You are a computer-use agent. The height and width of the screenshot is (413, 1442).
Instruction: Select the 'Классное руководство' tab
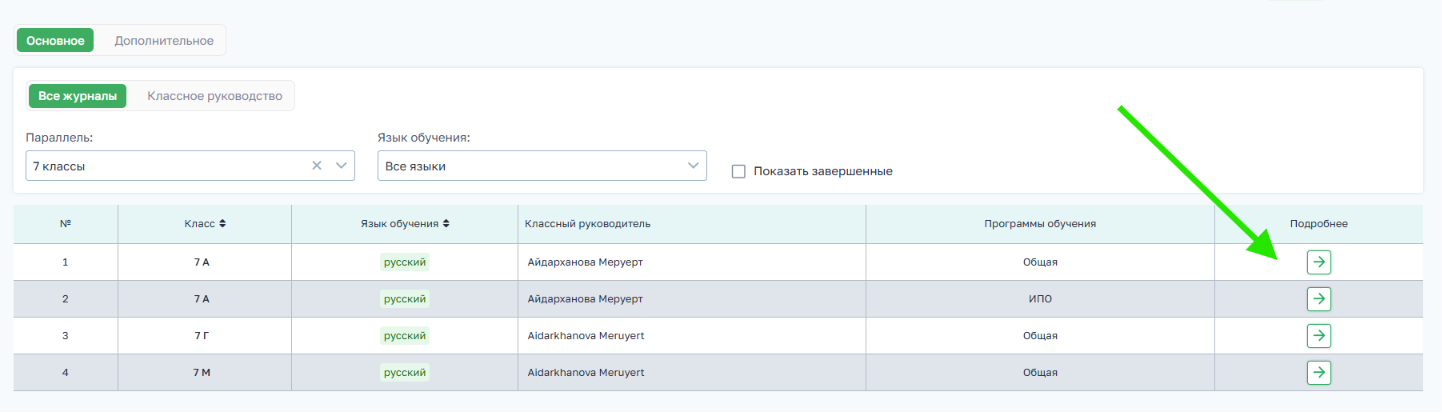point(215,96)
